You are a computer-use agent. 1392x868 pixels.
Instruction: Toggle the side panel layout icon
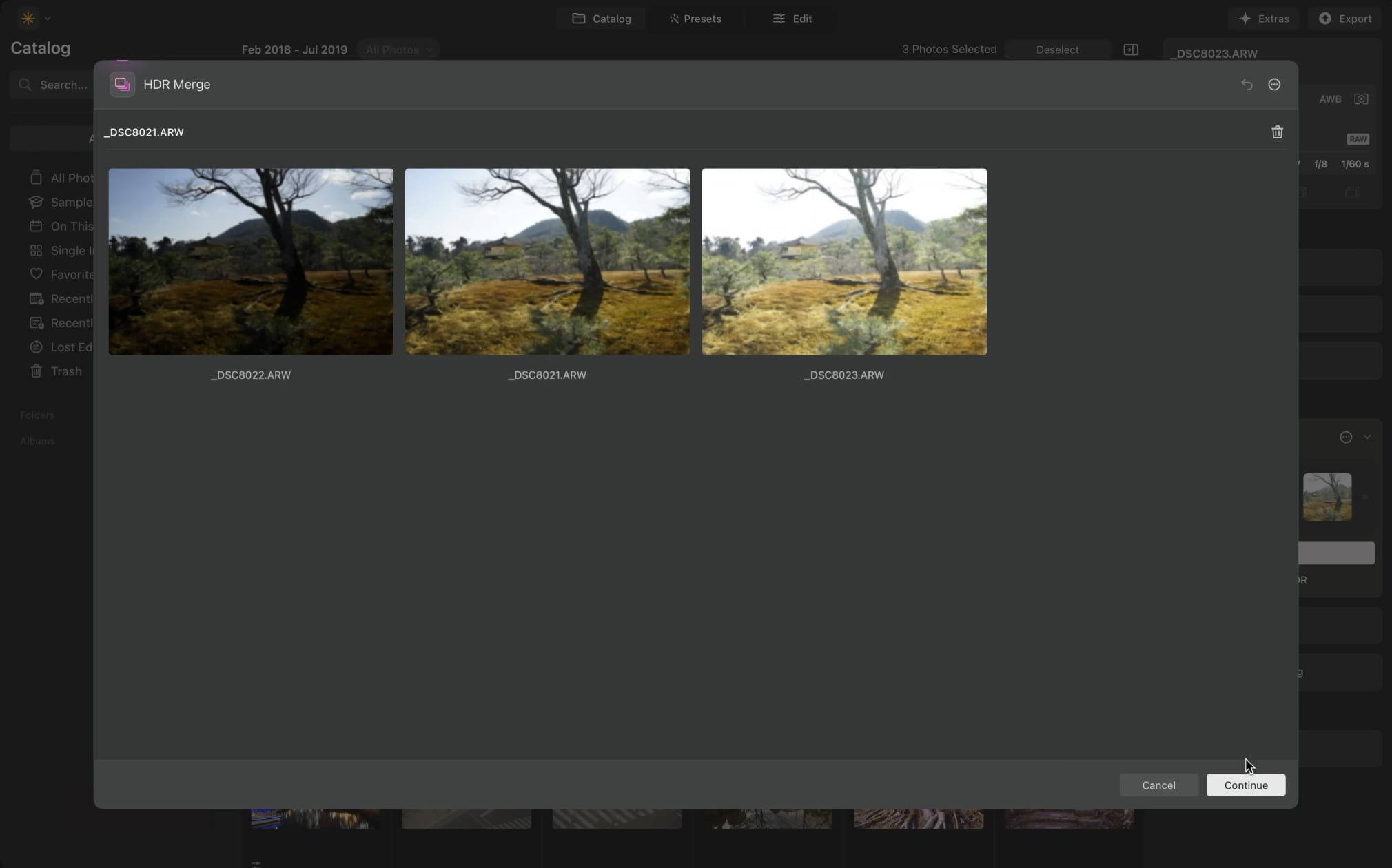[1131, 50]
